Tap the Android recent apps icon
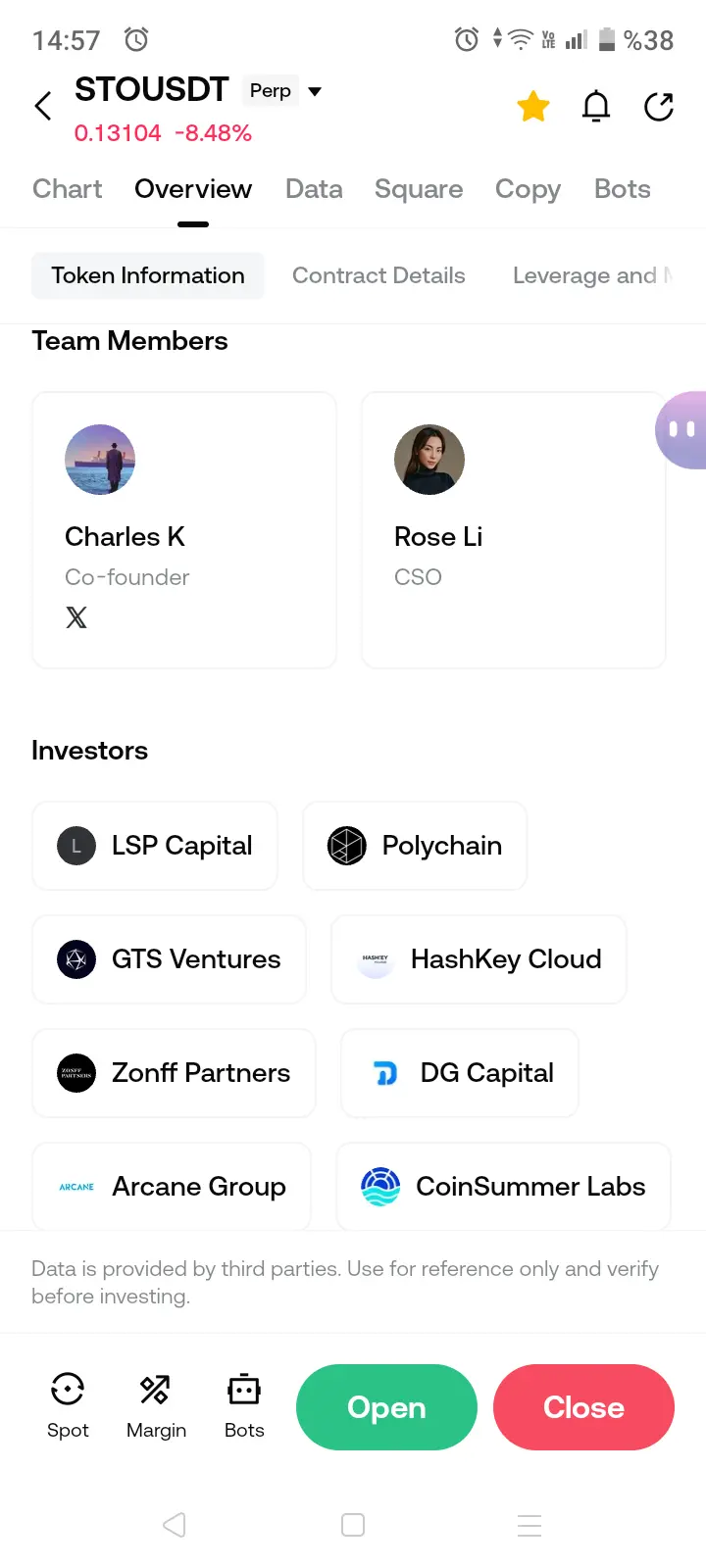 coord(529,1525)
